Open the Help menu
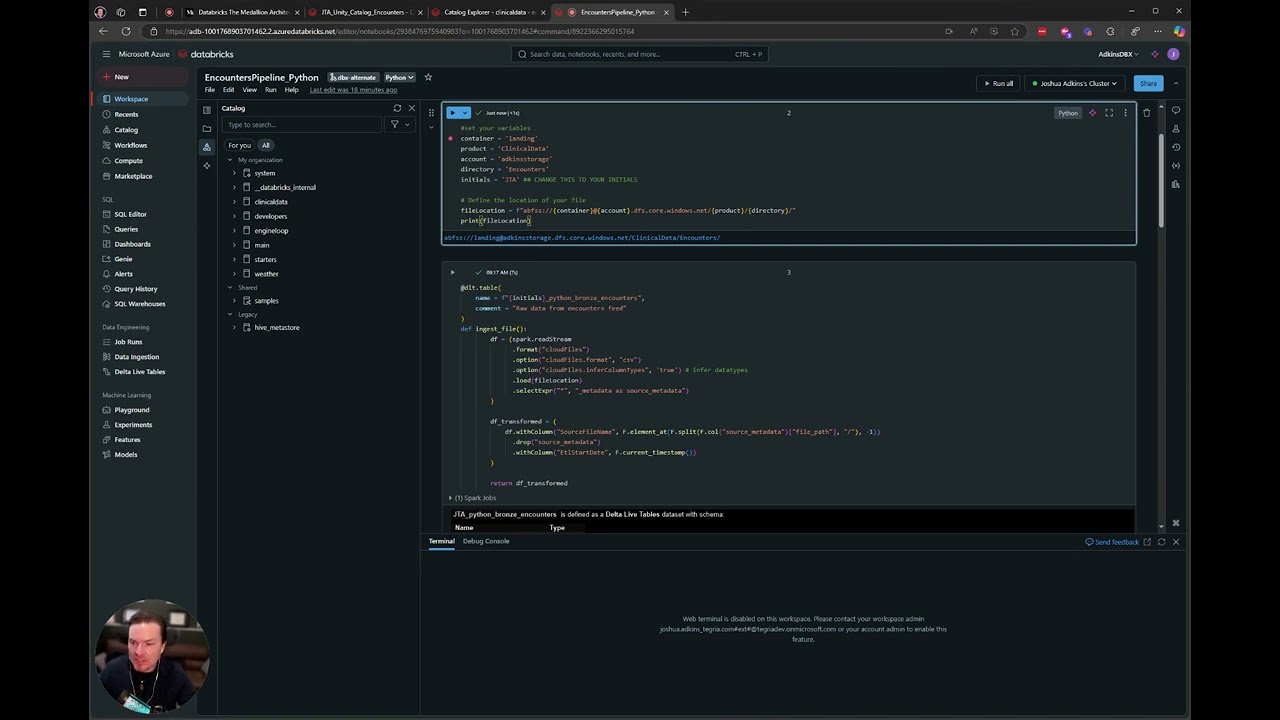Image resolution: width=1280 pixels, height=720 pixels. 291,90
